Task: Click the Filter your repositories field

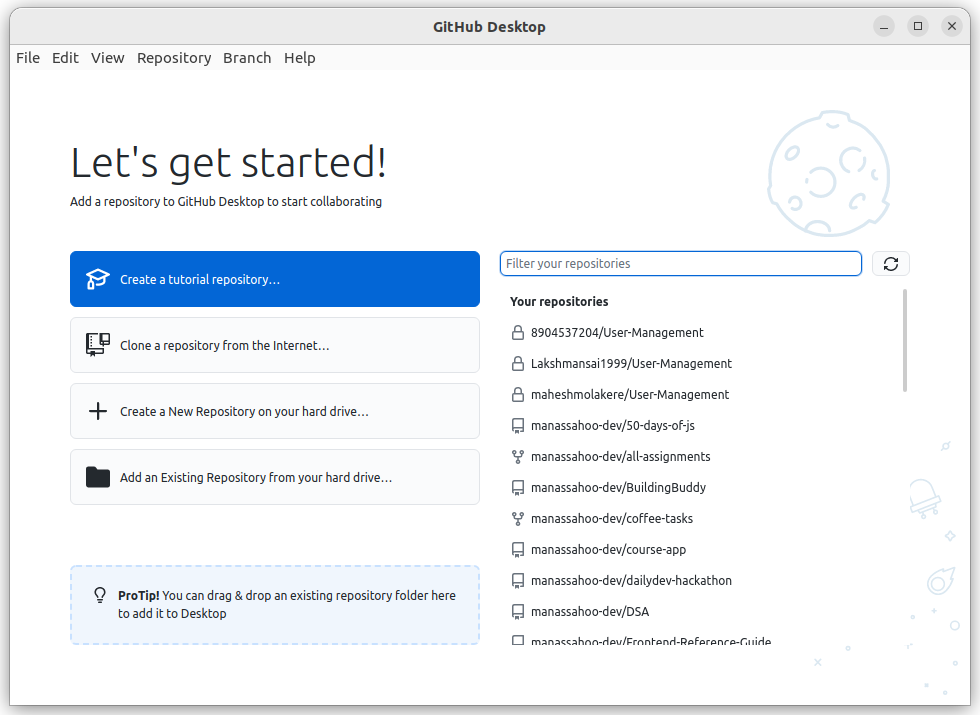Action: [x=680, y=263]
